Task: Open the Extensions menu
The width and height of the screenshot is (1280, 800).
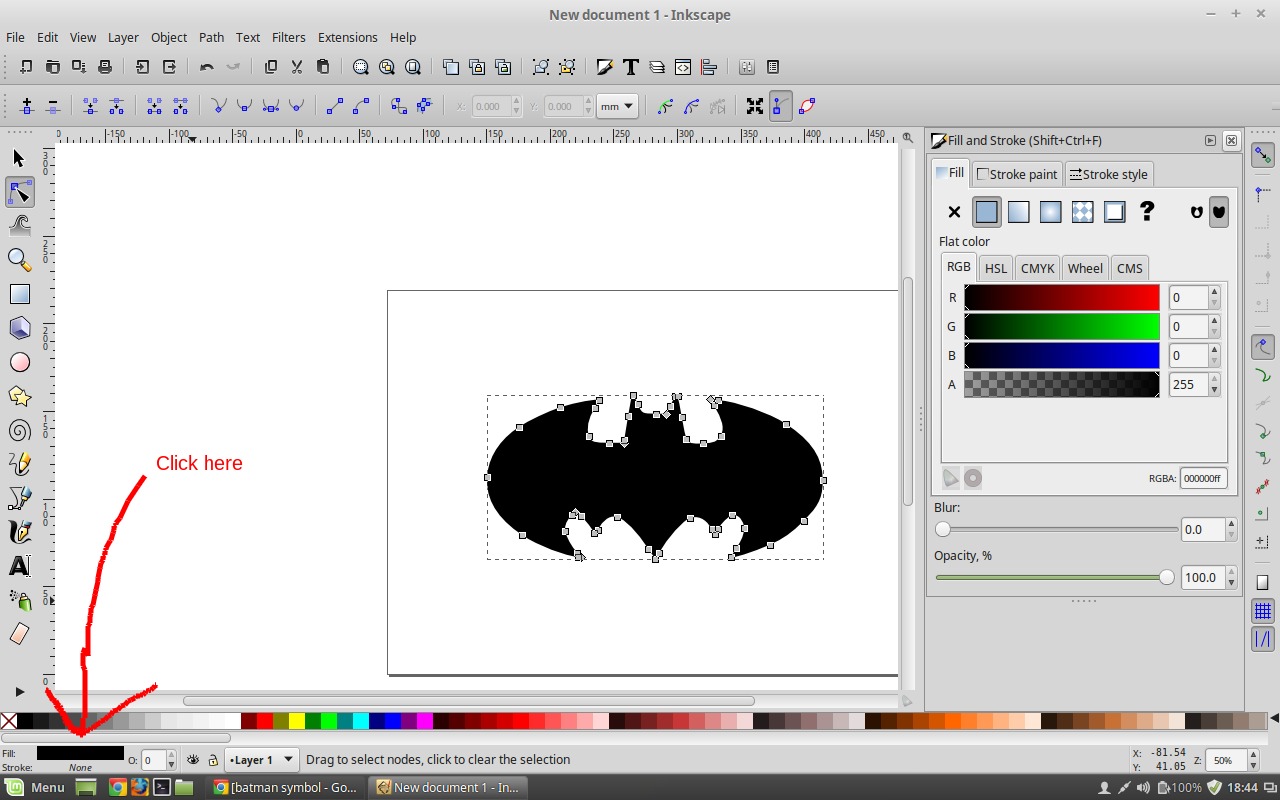Action: [x=347, y=37]
